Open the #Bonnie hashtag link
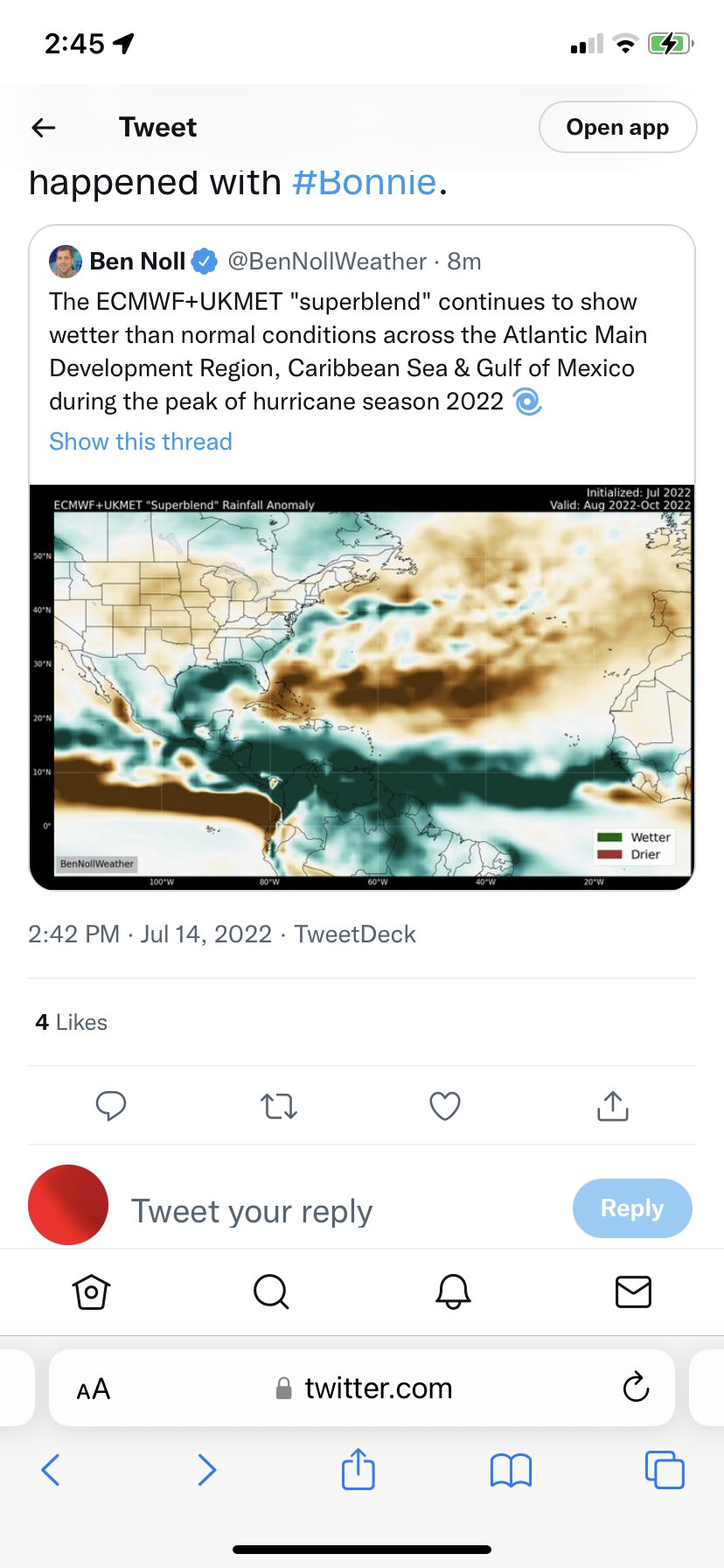Image resolution: width=724 pixels, height=1568 pixels. 364,183
